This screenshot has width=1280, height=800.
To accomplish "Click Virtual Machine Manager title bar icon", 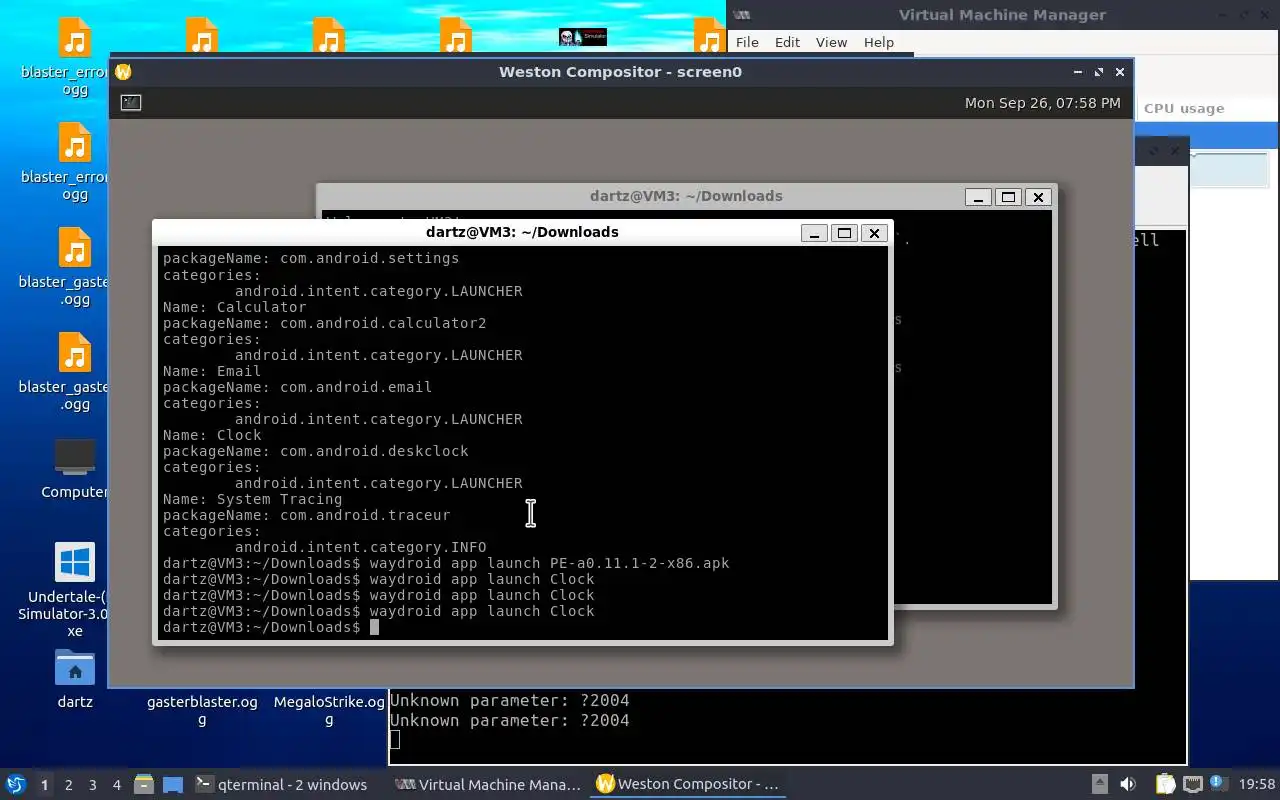I will (742, 14).
